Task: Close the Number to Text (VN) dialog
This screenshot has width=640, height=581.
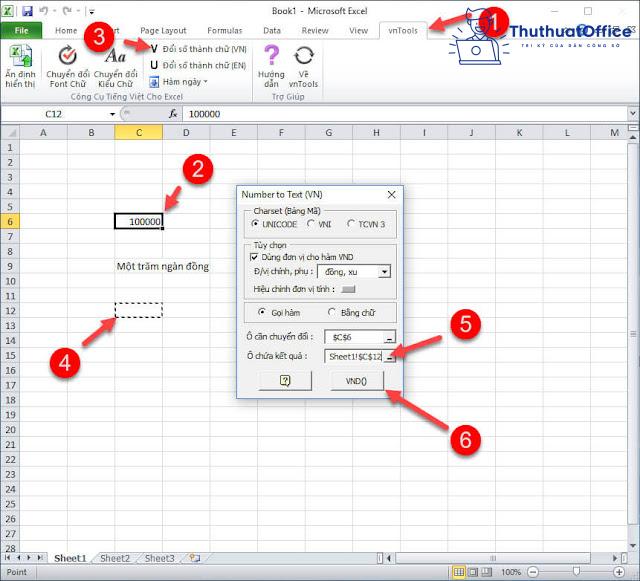Action: click(x=391, y=195)
